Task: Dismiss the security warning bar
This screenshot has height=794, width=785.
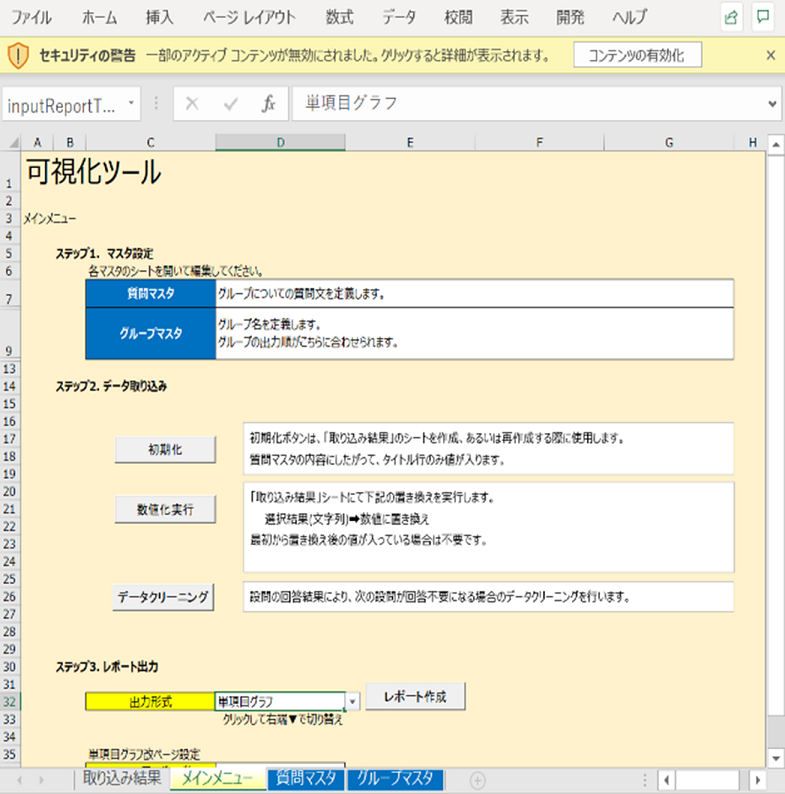Action: click(770, 55)
